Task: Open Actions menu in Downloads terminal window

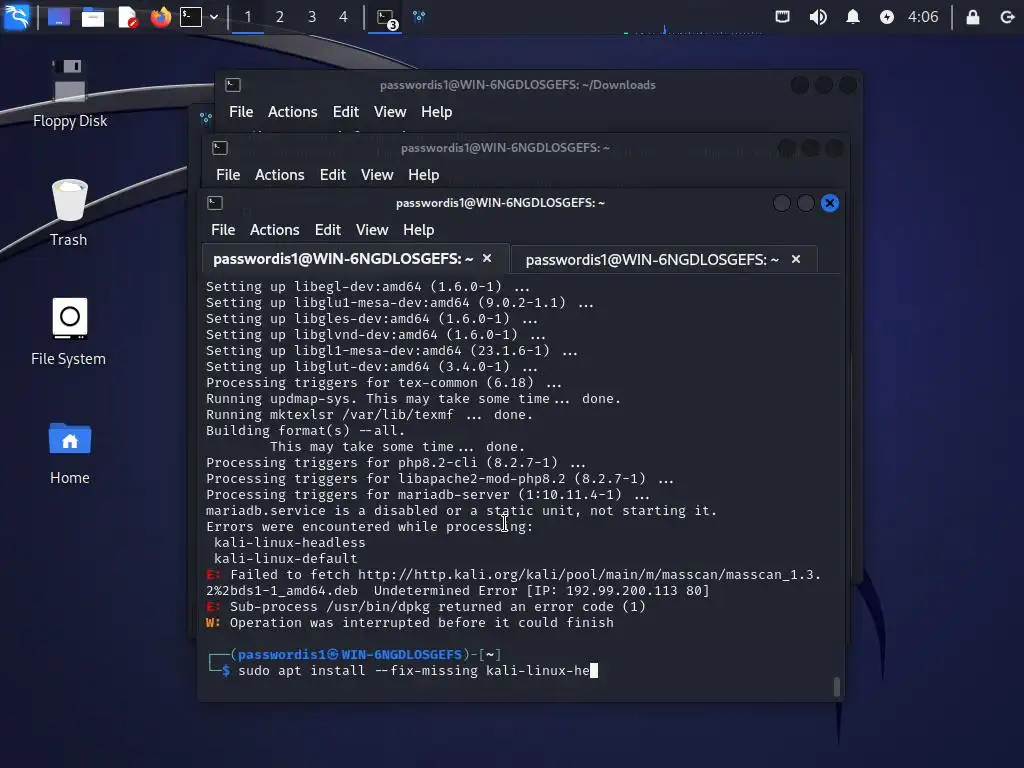Action: 293,112
